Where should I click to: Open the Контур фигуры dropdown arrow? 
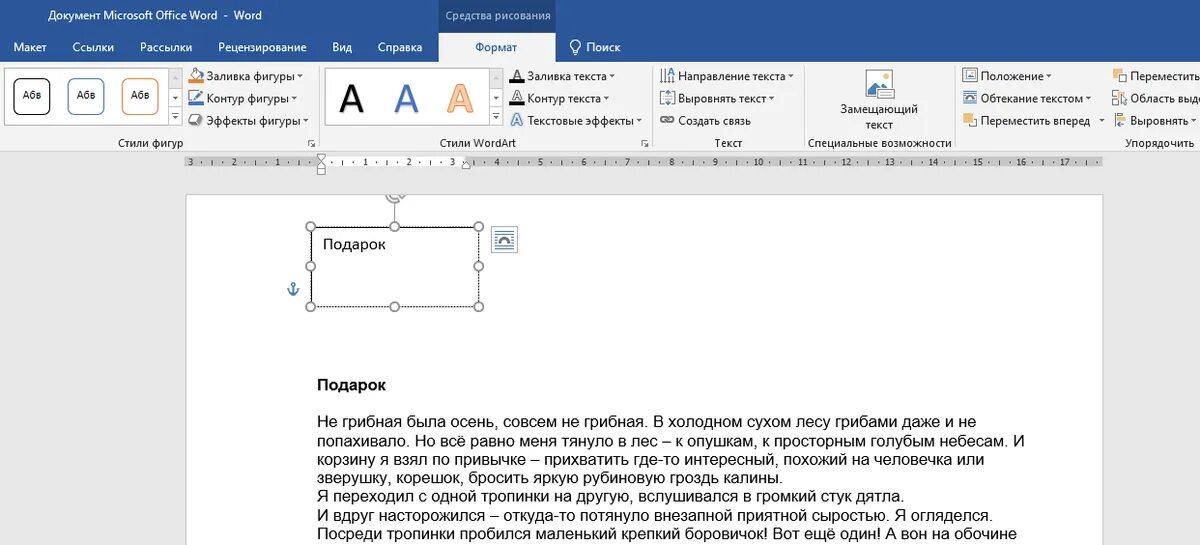[294, 98]
